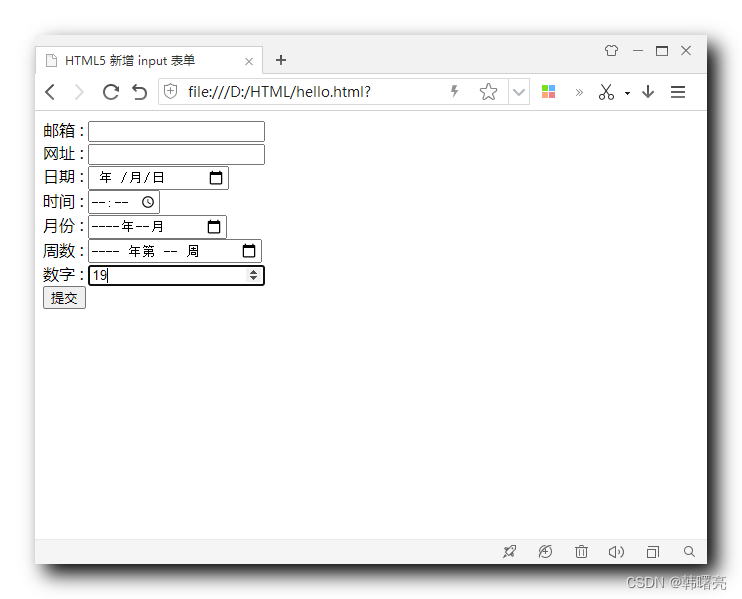Open the colorful apps grid icon
742x599 pixels.
(548, 91)
